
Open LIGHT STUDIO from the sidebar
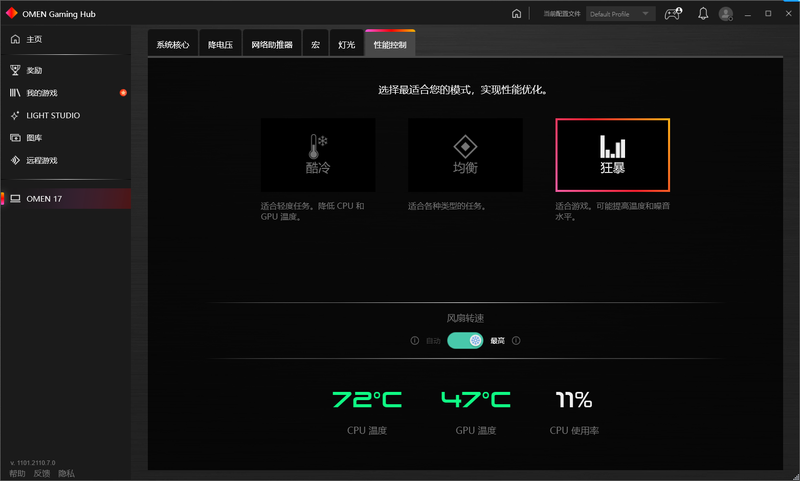tap(52, 115)
